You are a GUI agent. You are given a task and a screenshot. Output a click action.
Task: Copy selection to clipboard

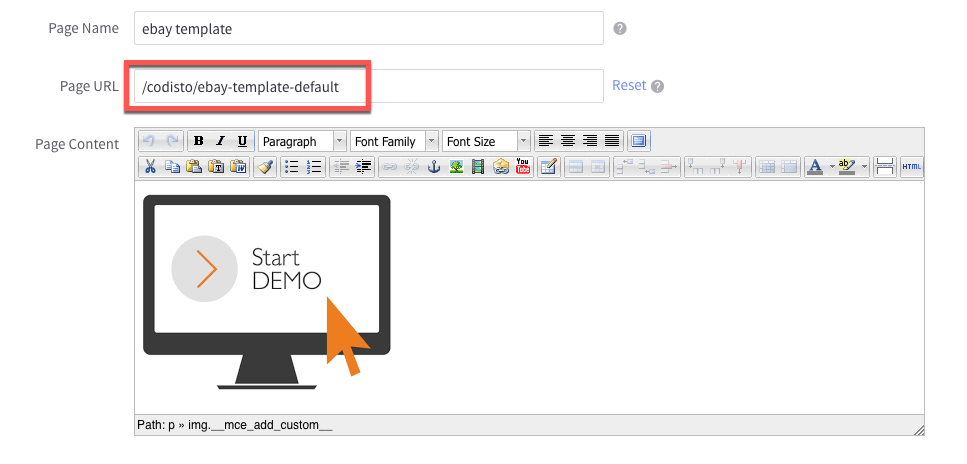tap(172, 167)
